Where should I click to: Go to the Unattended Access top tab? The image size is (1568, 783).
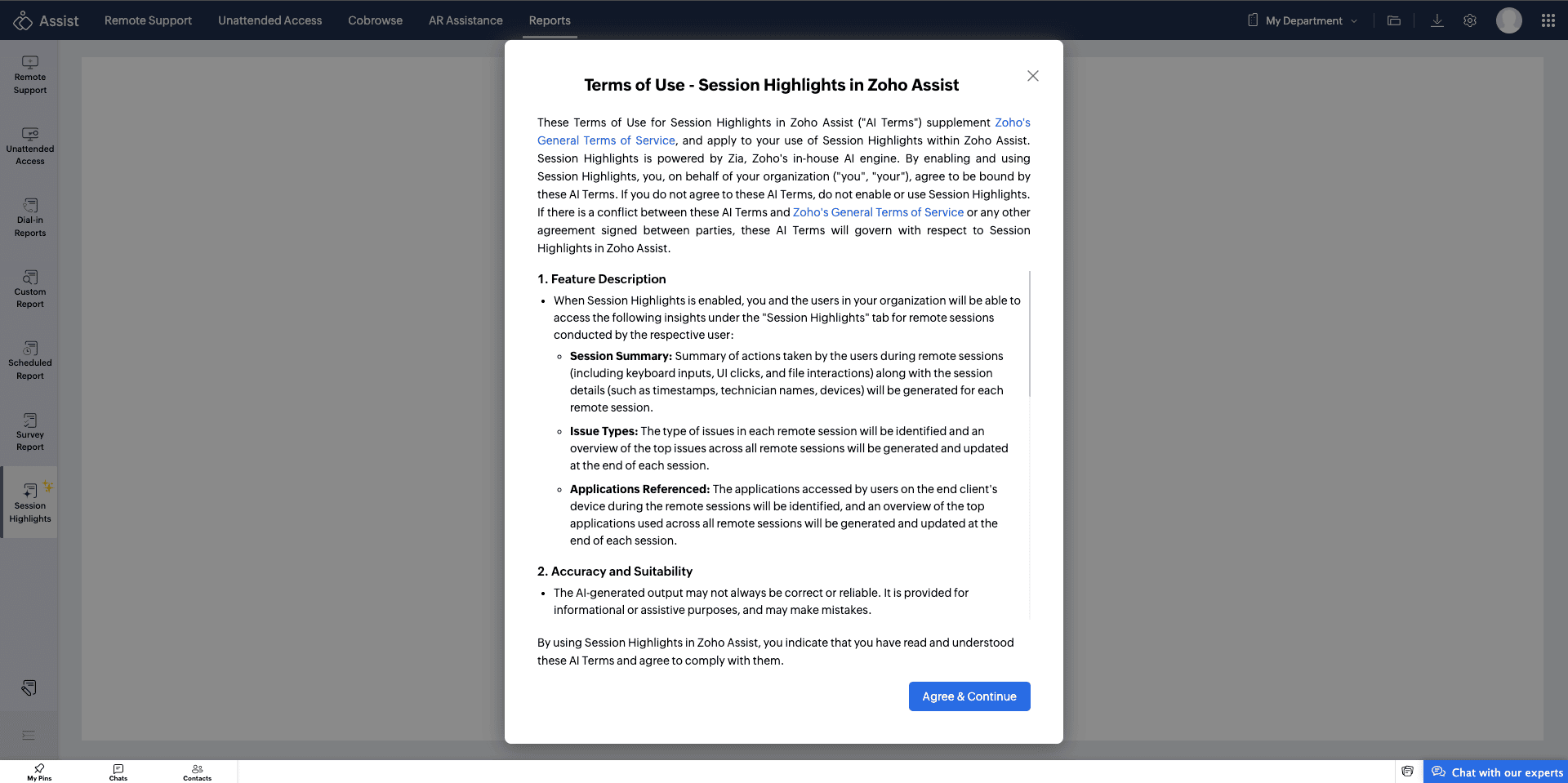pos(269,20)
